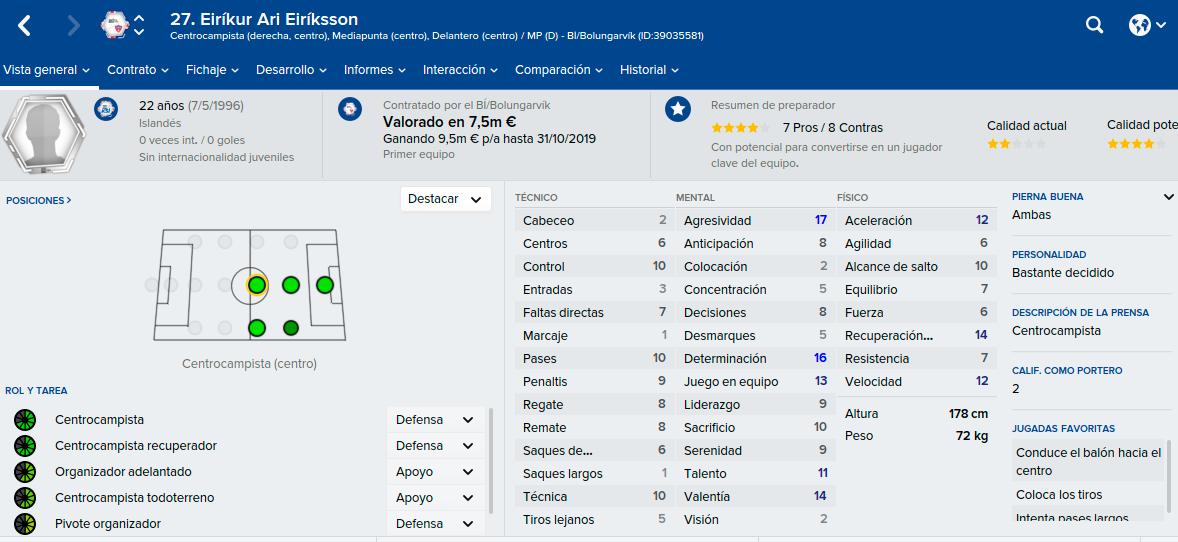Open the world globe menu icon
The width and height of the screenshot is (1178, 542).
click(1140, 25)
